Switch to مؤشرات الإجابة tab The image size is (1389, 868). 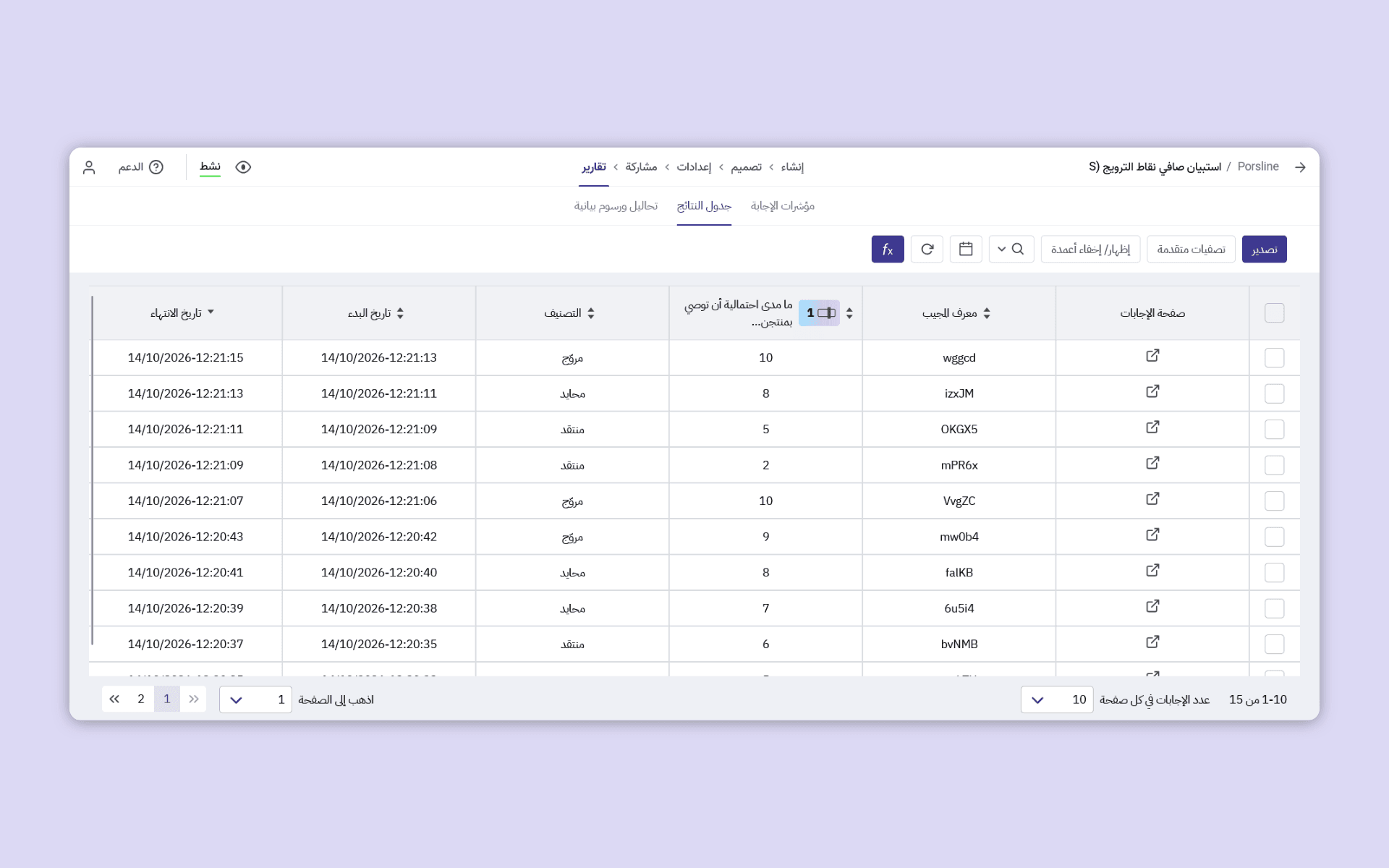(782, 206)
